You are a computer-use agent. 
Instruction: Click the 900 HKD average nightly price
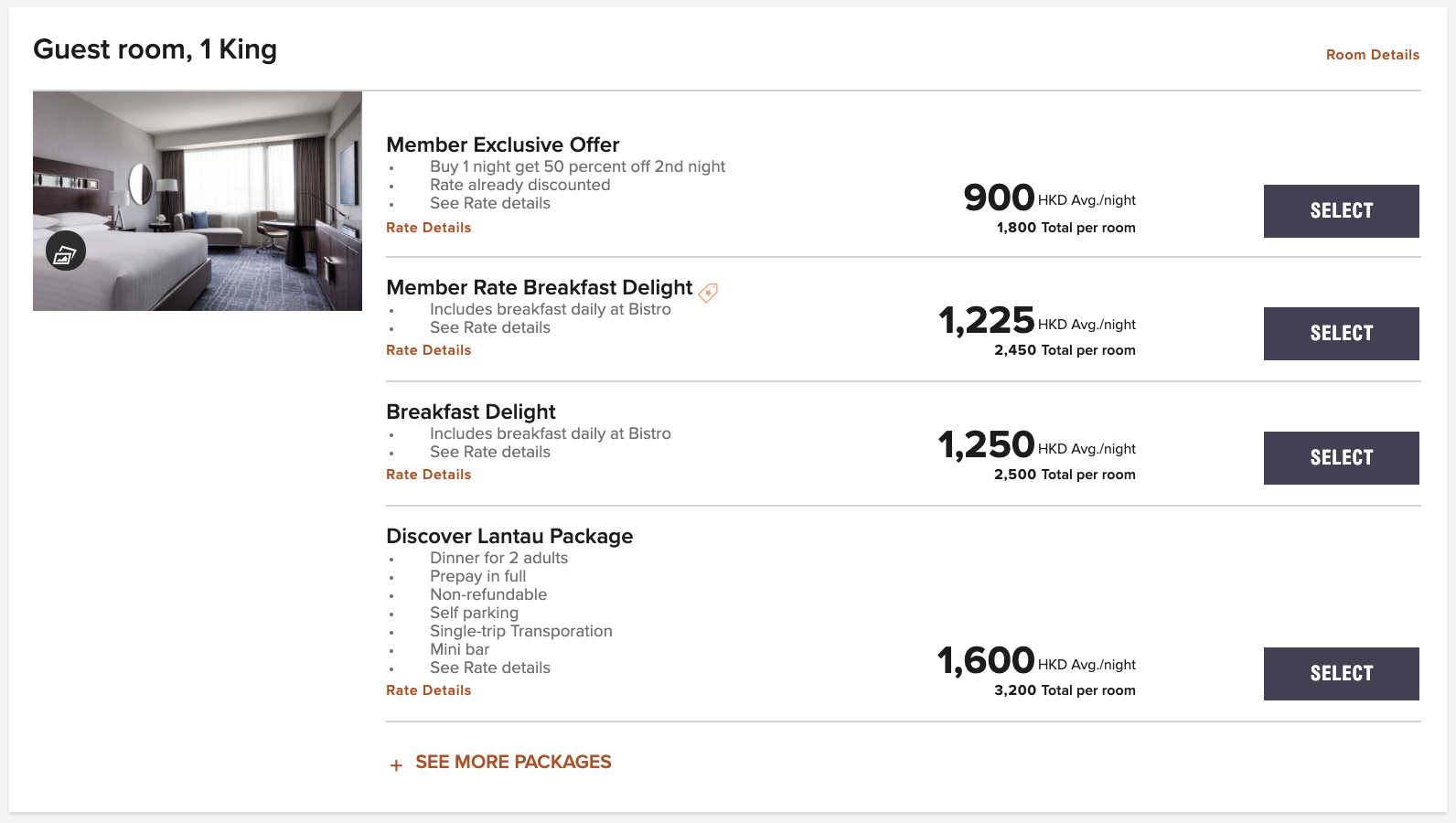[1050, 198]
